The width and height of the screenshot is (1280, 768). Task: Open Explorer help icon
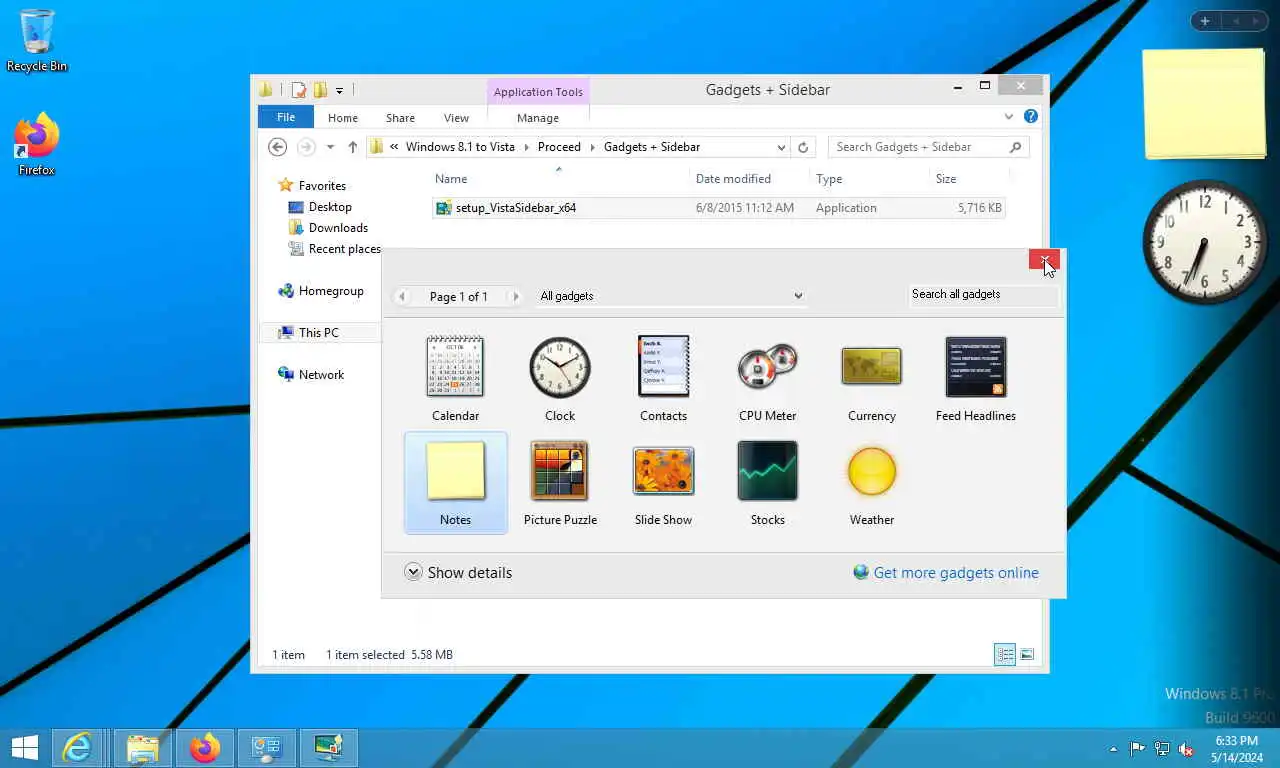click(x=1031, y=117)
